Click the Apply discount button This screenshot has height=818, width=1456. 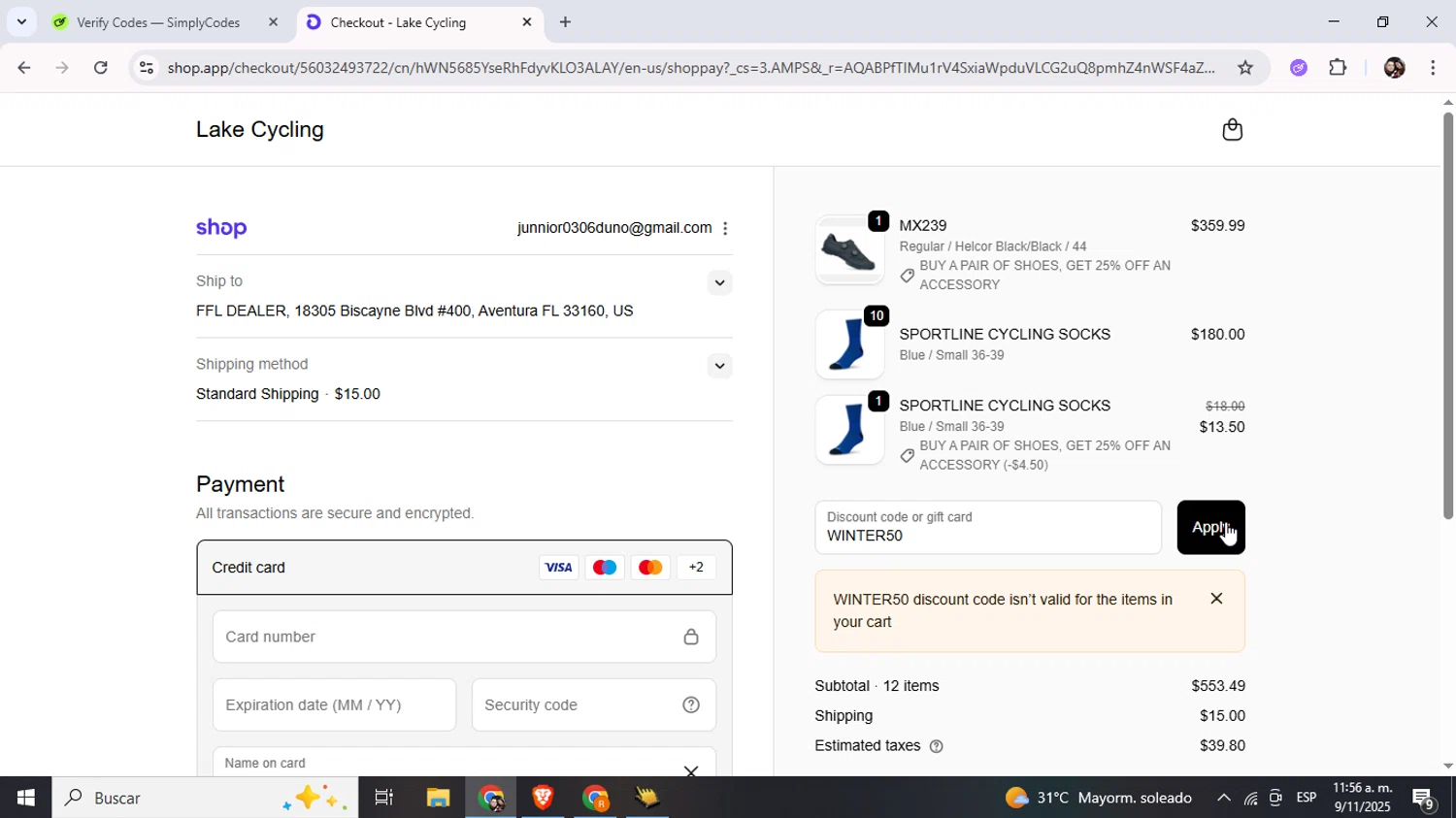[1210, 527]
